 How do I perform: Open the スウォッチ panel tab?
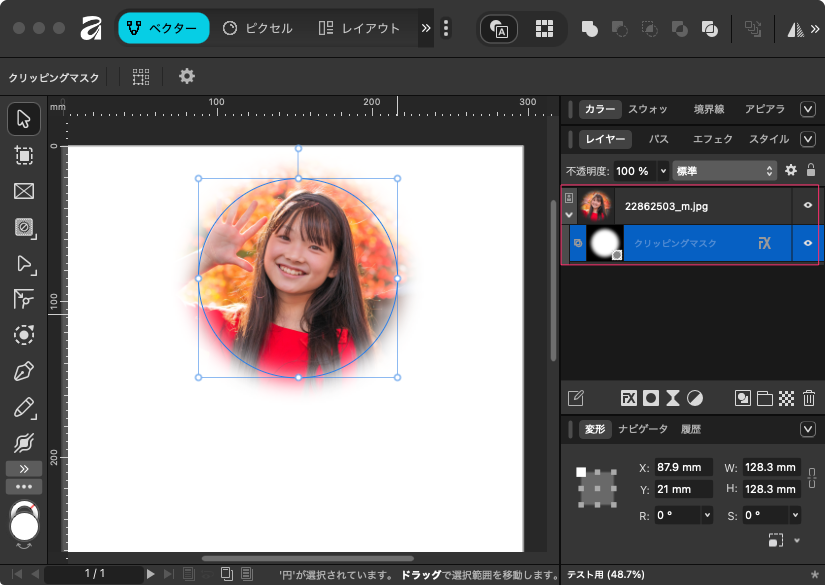(x=647, y=109)
